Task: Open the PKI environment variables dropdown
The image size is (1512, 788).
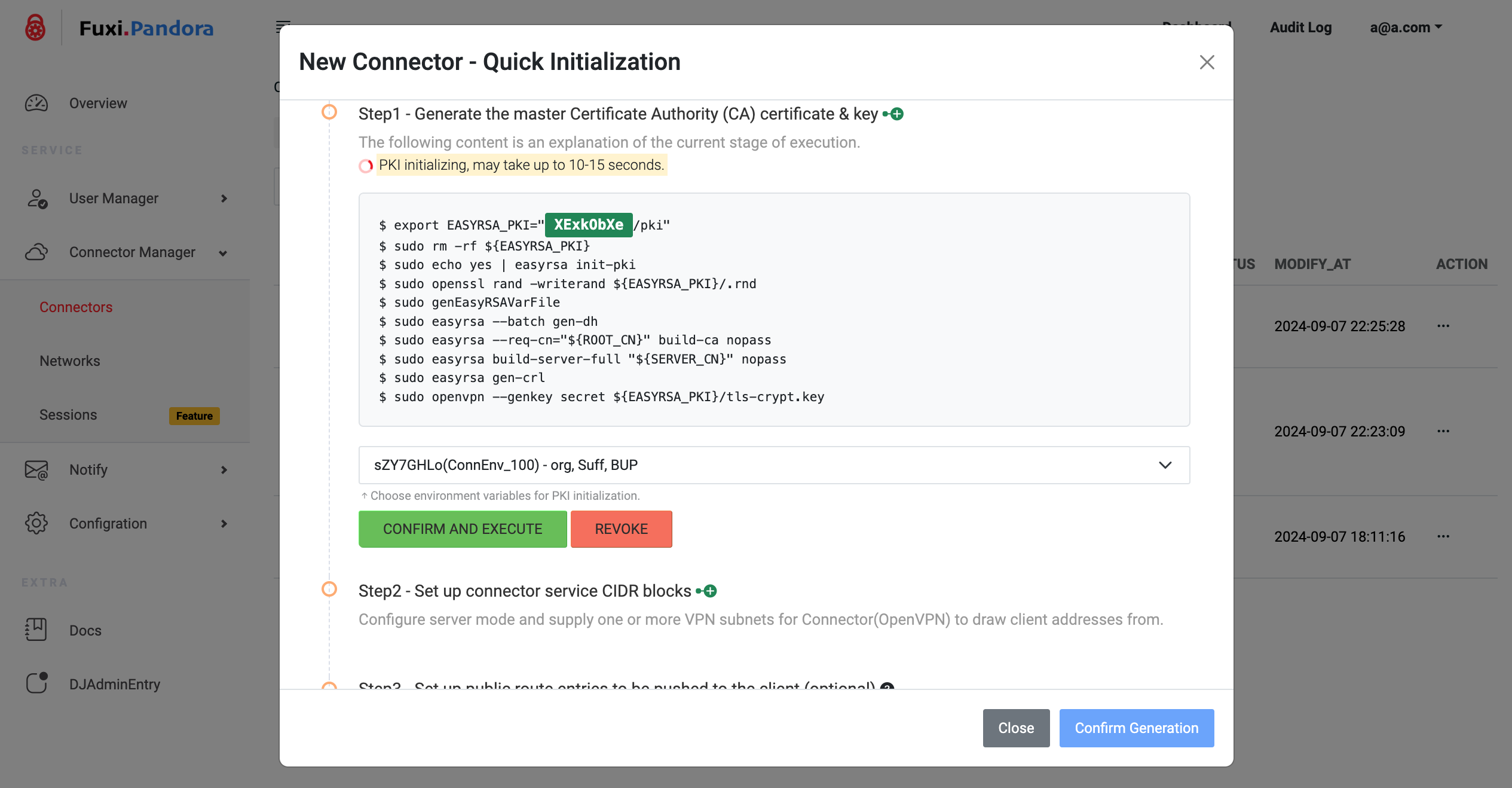Action: pos(774,465)
